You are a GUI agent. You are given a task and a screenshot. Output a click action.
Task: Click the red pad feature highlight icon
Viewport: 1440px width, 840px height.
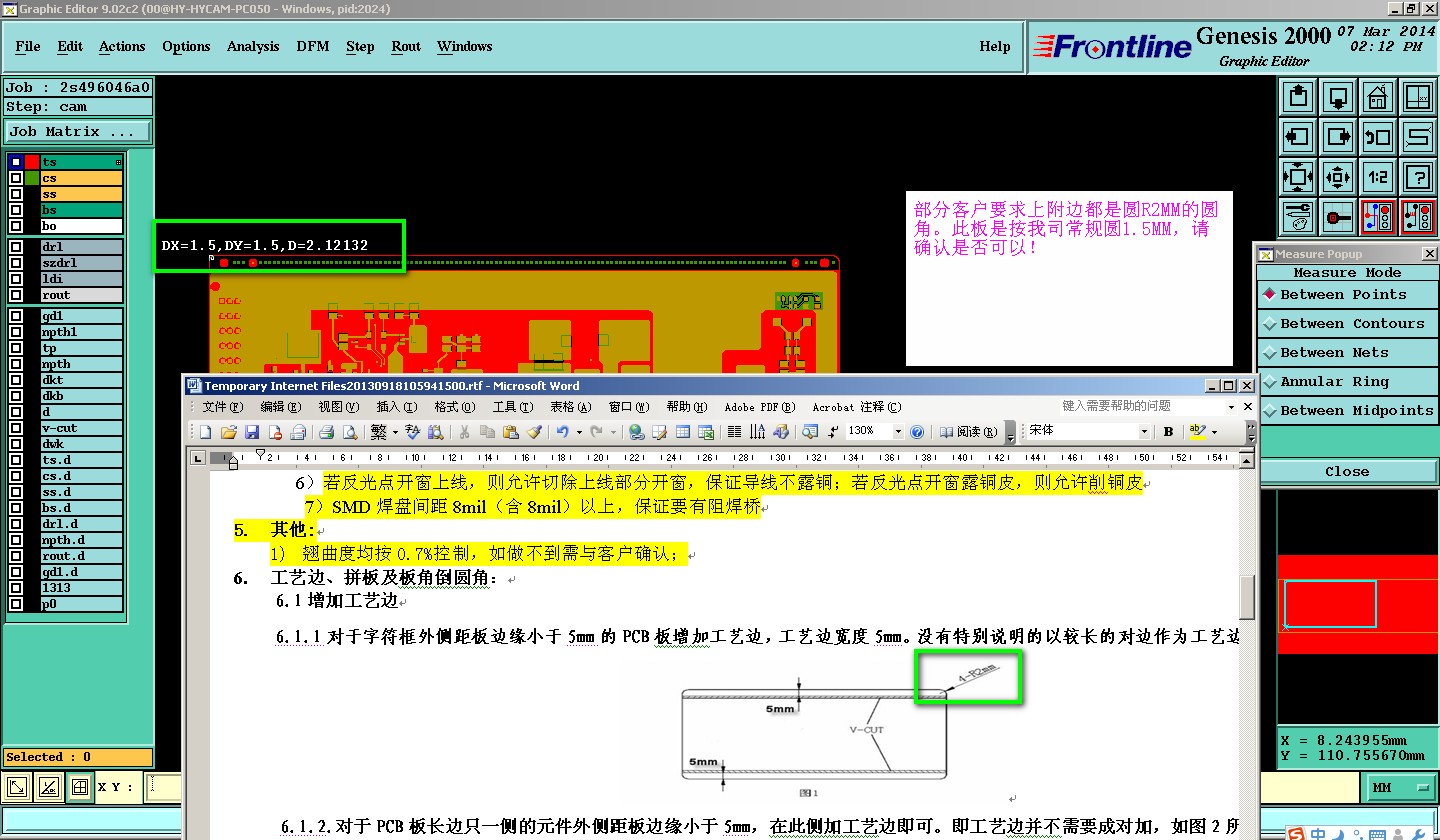[x=1338, y=216]
